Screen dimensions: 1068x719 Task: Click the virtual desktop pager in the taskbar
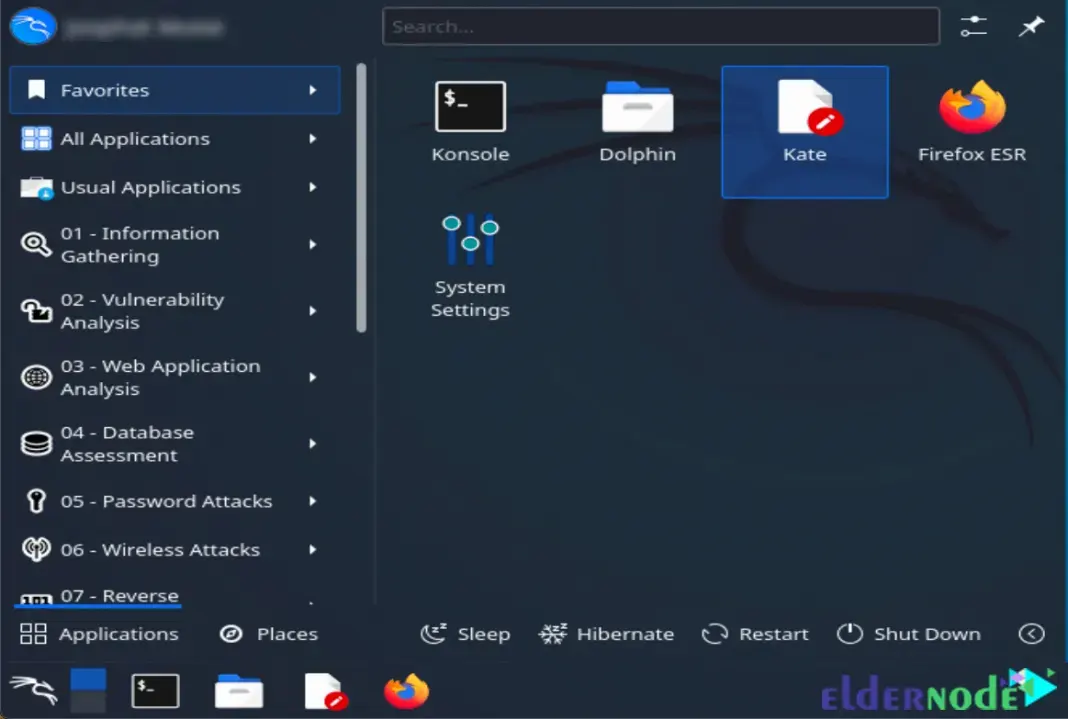pos(88,690)
